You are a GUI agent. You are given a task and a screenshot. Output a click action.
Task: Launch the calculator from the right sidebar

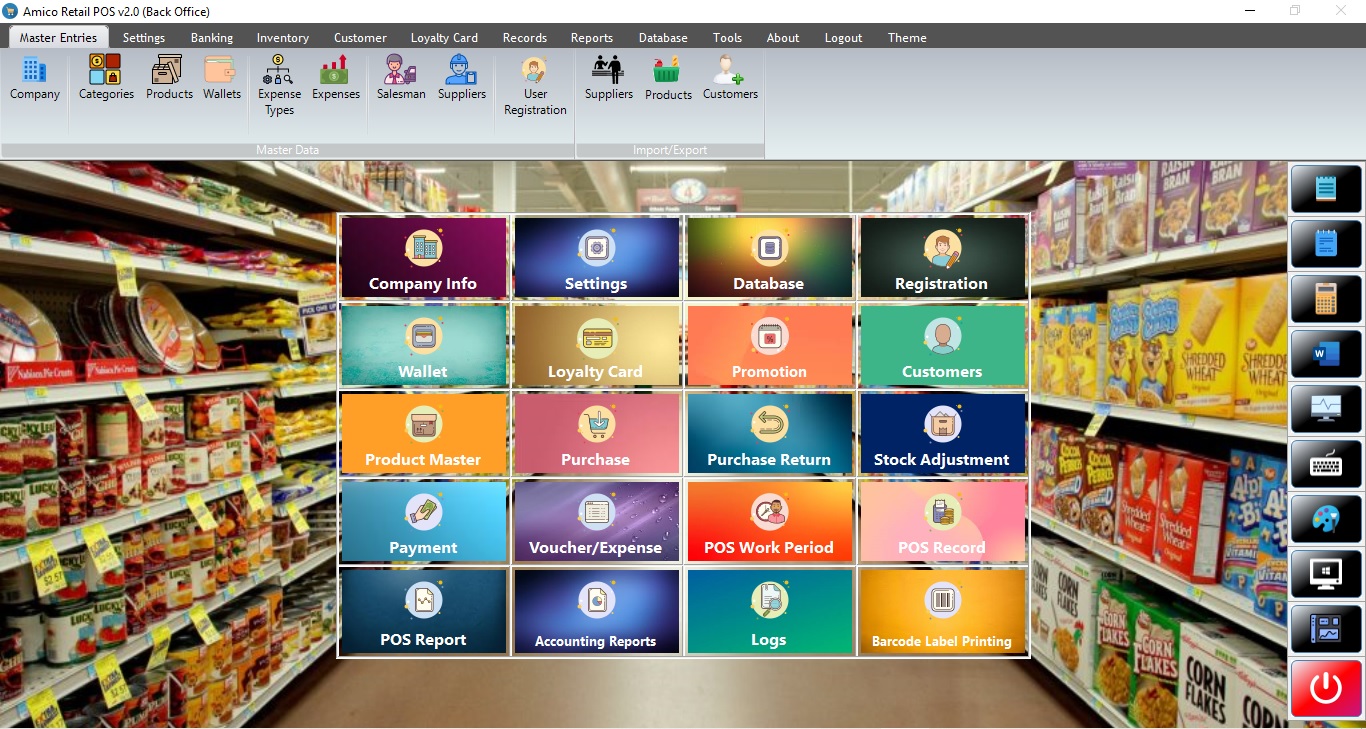click(x=1326, y=299)
